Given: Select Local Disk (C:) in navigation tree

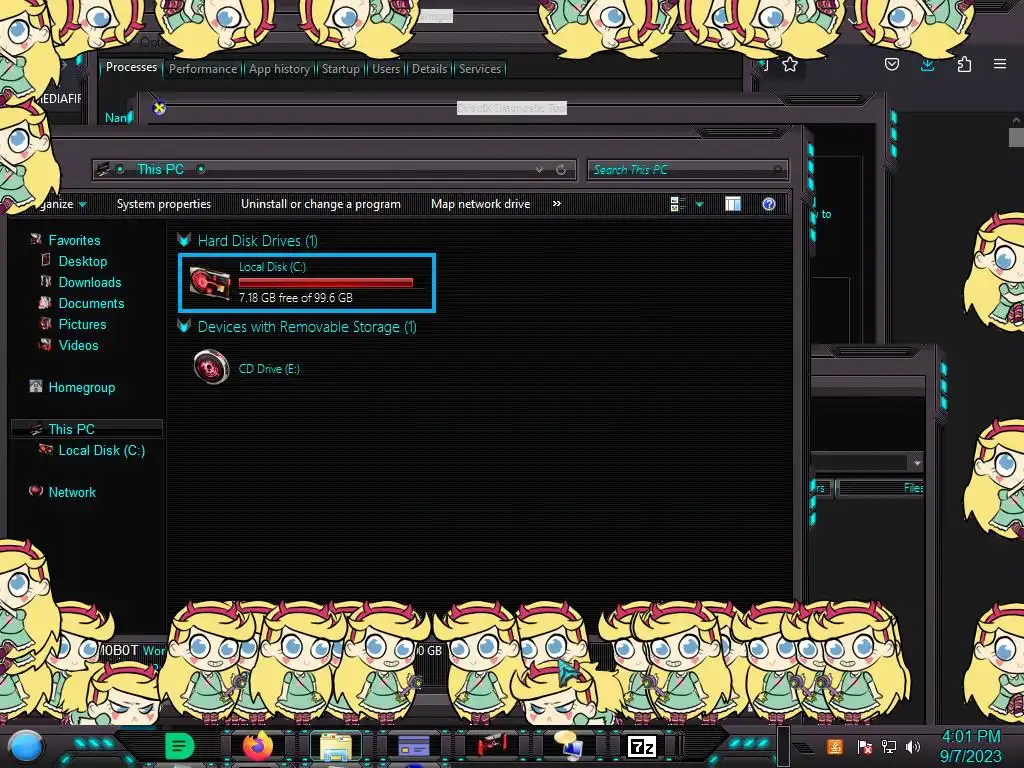Looking at the screenshot, I should pyautogui.click(x=101, y=450).
